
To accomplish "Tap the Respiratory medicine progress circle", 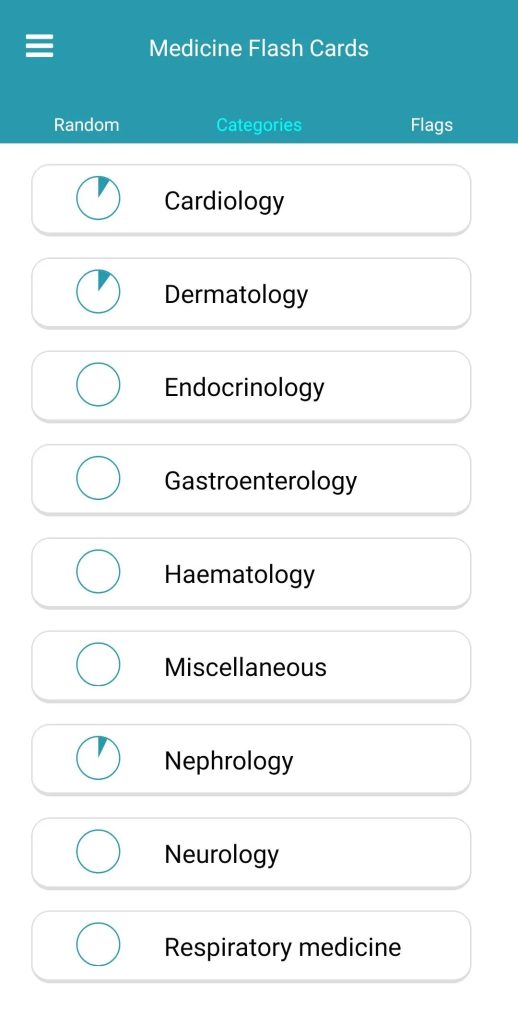I will 98,944.
